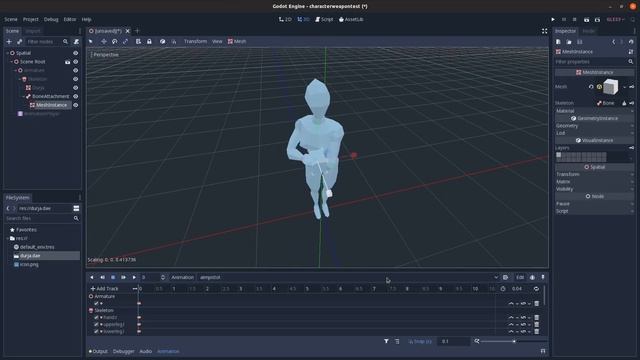Switch to the Script workspace
Screen dimensions: 640x360
click(324, 19)
